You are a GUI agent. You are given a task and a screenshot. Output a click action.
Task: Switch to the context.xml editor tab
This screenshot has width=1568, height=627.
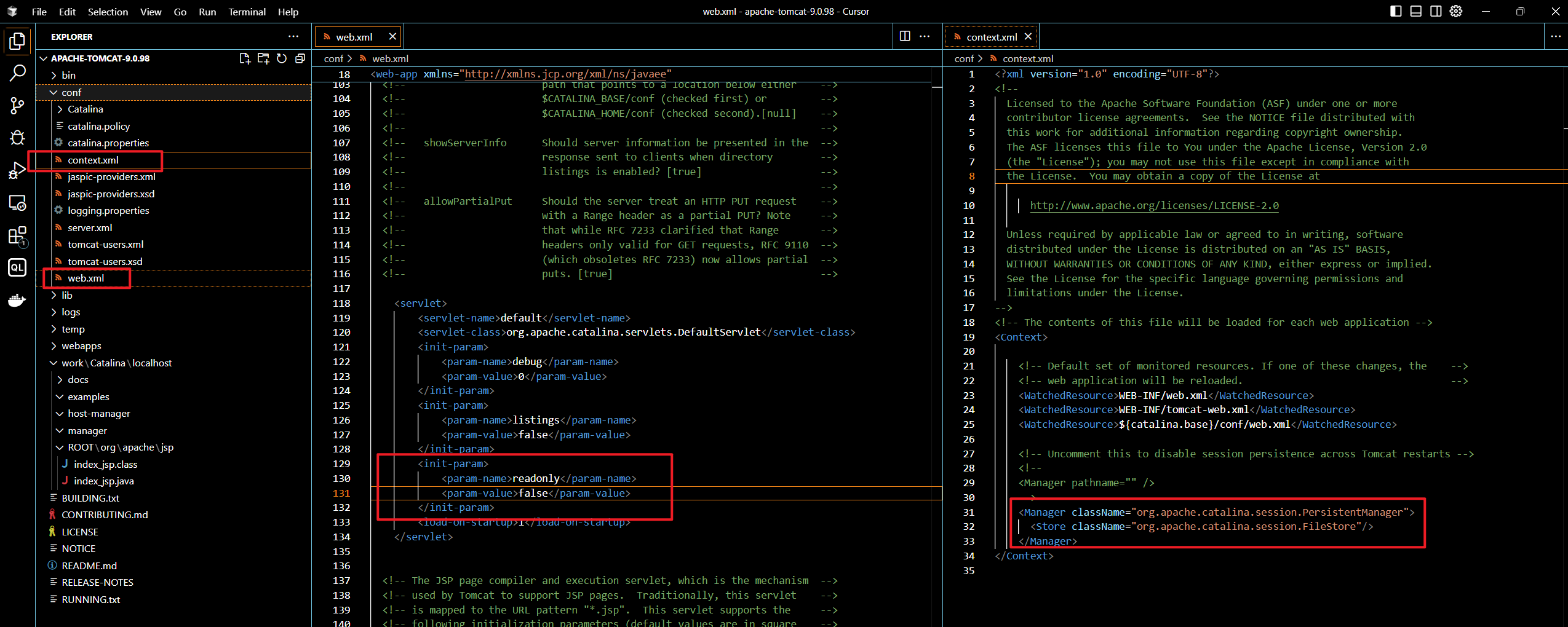point(992,37)
